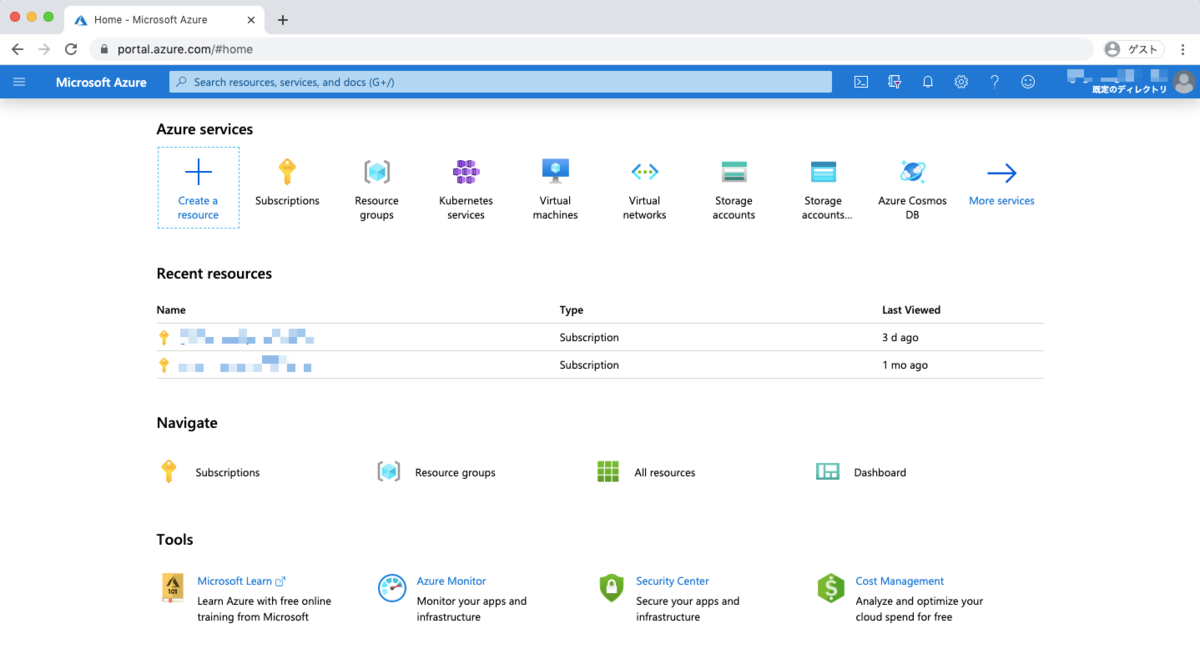Focus the Search resources, services, and docs box
The image size is (1200, 654).
pyautogui.click(x=500, y=82)
